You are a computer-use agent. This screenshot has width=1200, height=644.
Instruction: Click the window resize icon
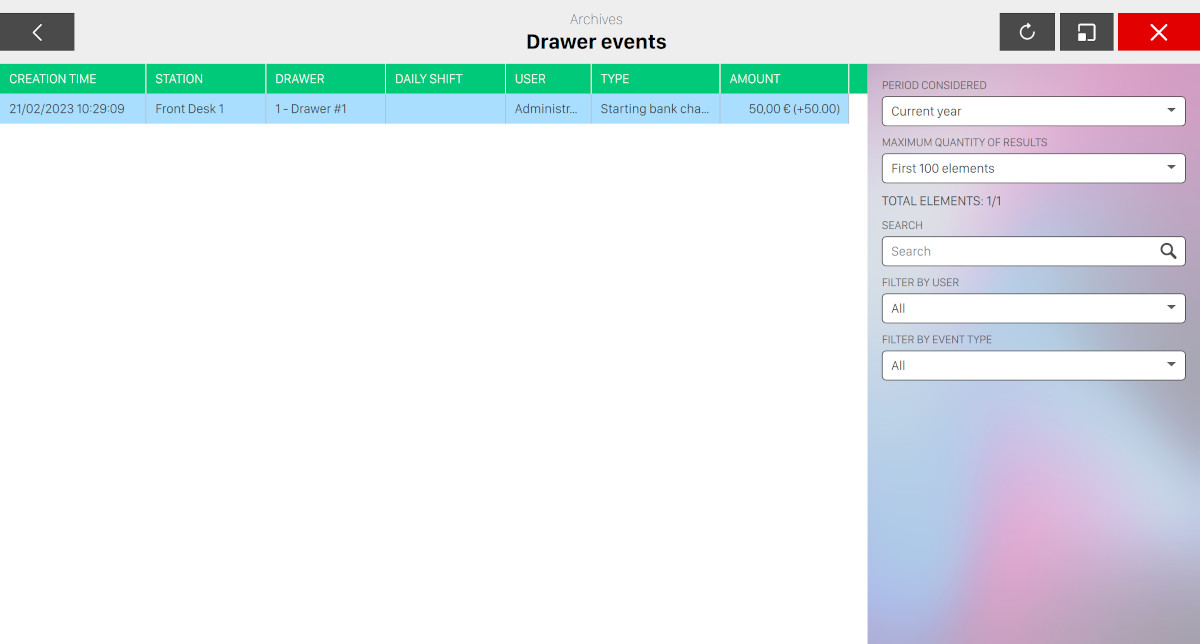(x=1086, y=32)
